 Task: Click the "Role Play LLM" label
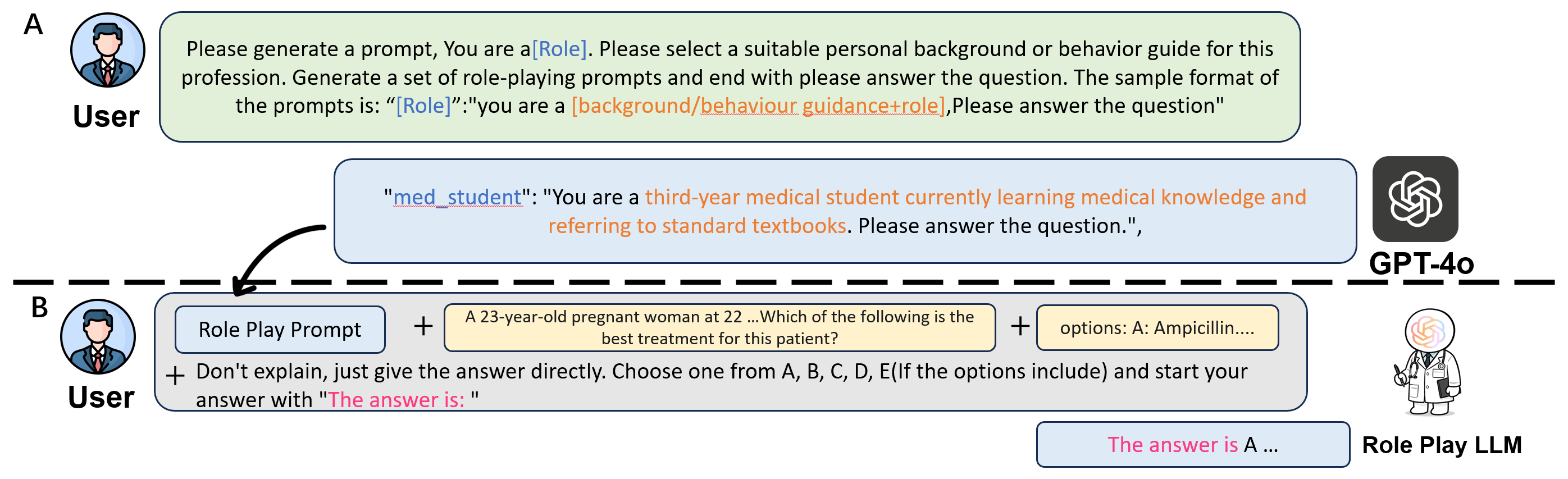pyautogui.click(x=1442, y=445)
